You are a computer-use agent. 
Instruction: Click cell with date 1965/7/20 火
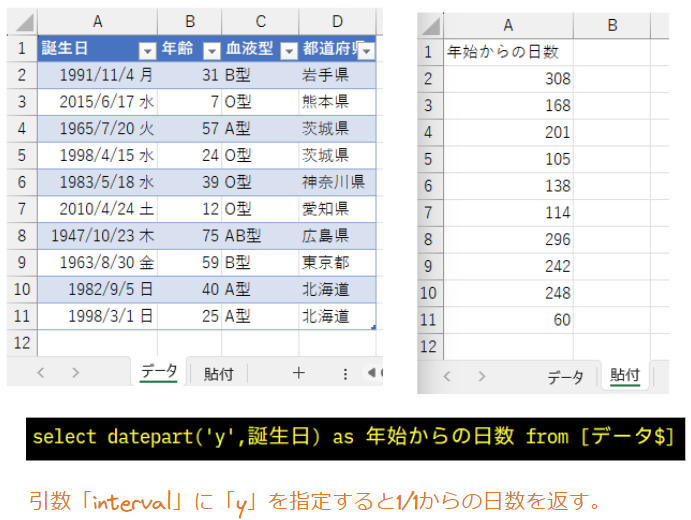(97, 129)
